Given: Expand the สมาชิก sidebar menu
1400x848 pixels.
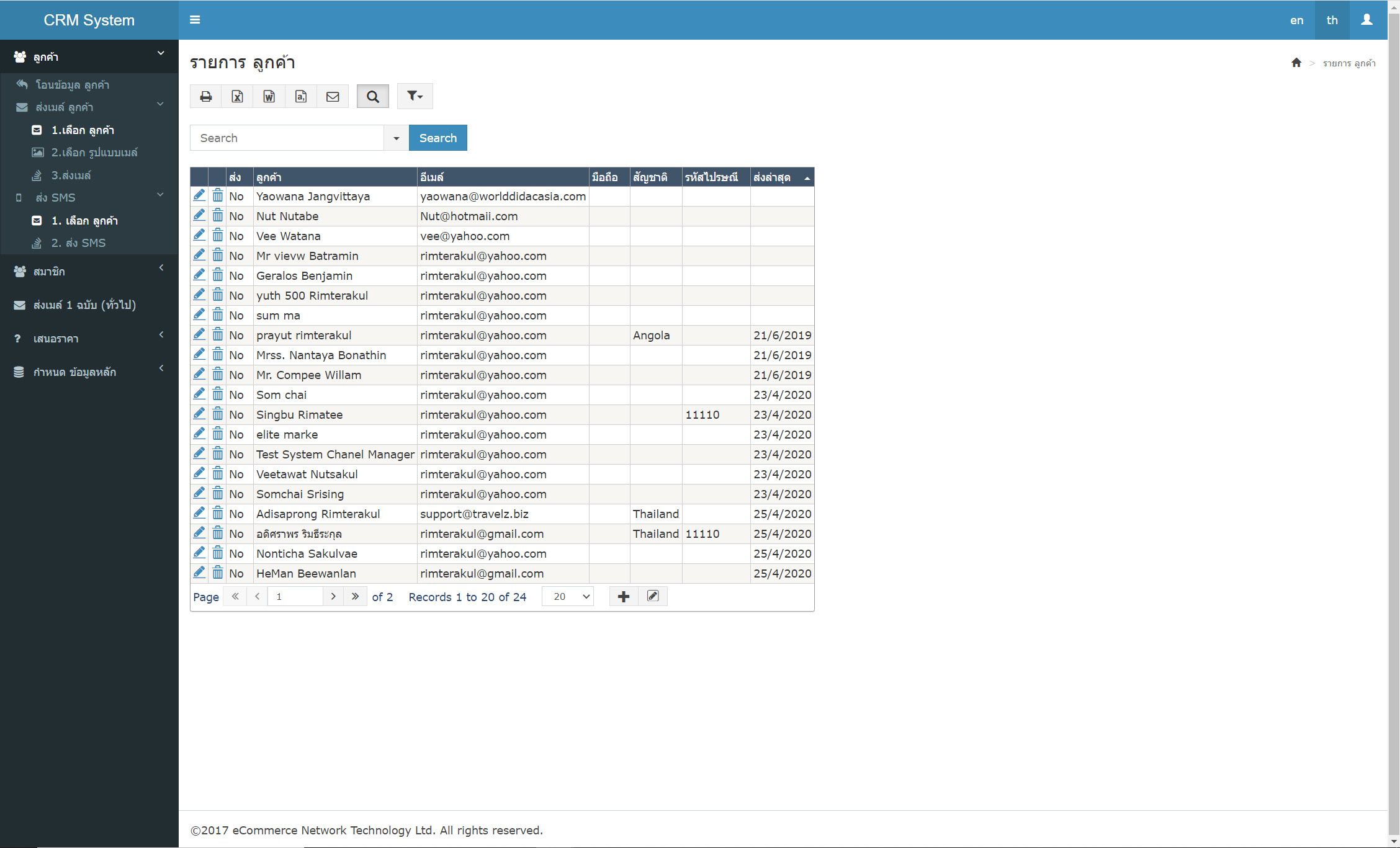Looking at the screenshot, I should [x=89, y=271].
